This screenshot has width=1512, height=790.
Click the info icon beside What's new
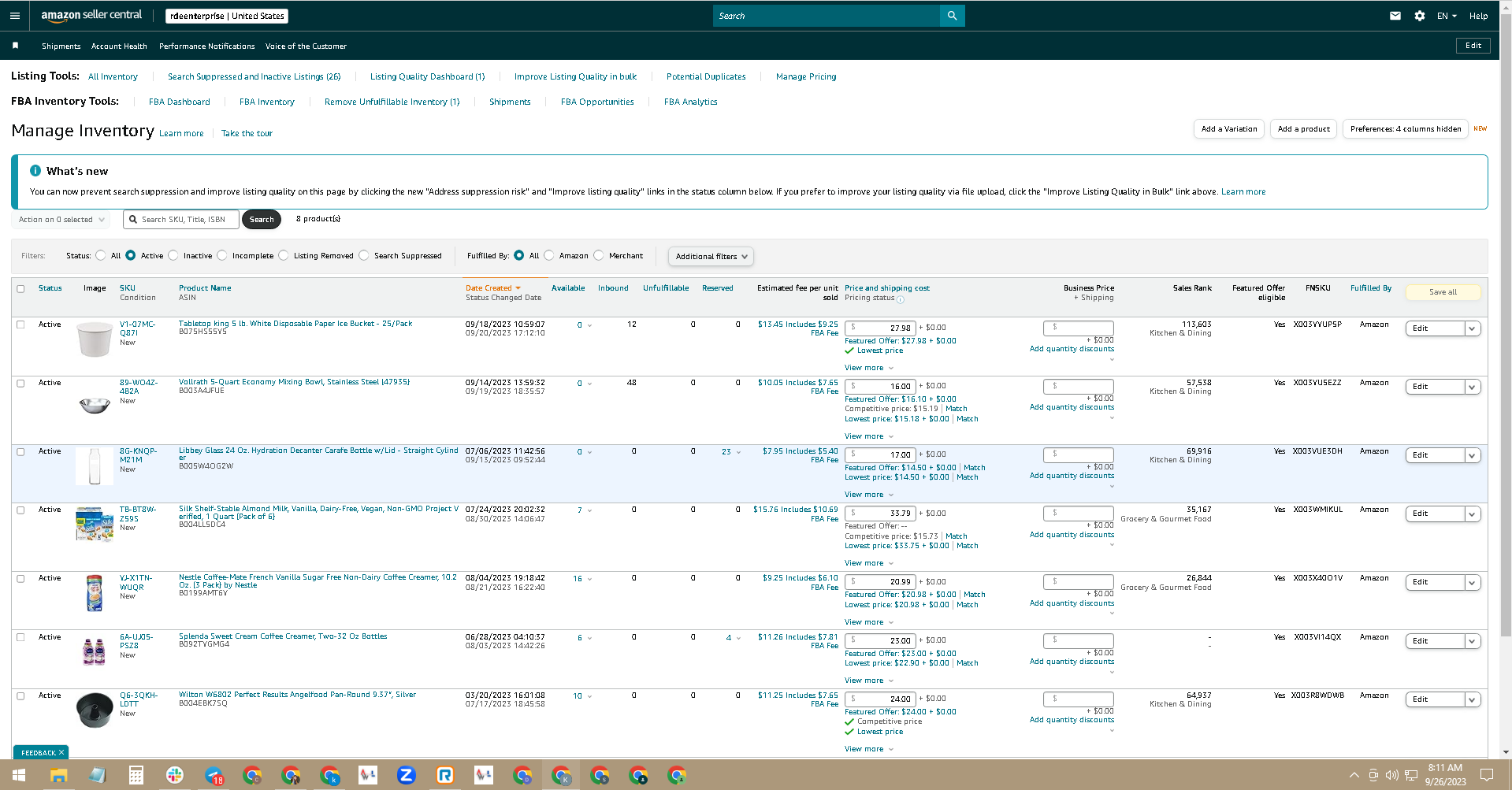click(x=35, y=171)
